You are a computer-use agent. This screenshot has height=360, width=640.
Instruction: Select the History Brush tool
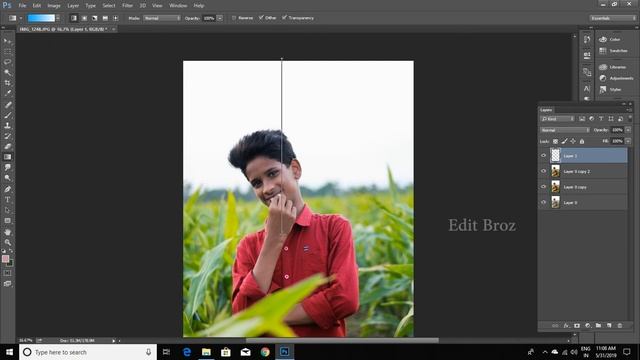point(7,136)
